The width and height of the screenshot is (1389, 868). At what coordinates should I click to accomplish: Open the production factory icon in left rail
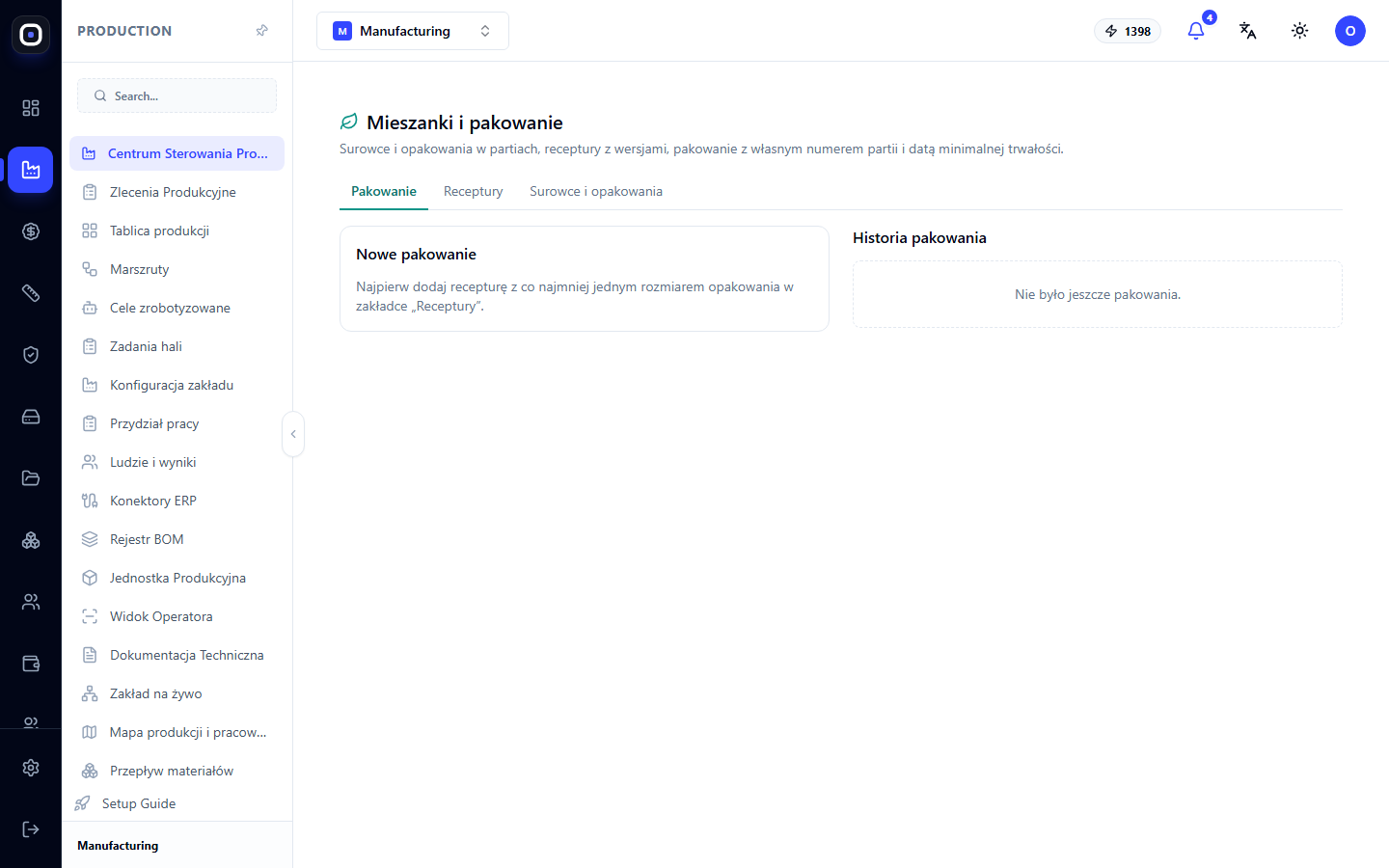coord(31,170)
